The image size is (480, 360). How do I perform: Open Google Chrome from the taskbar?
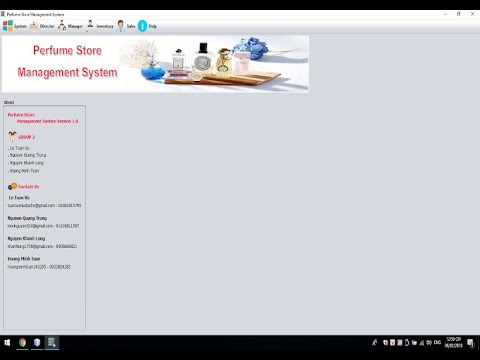pos(22,343)
